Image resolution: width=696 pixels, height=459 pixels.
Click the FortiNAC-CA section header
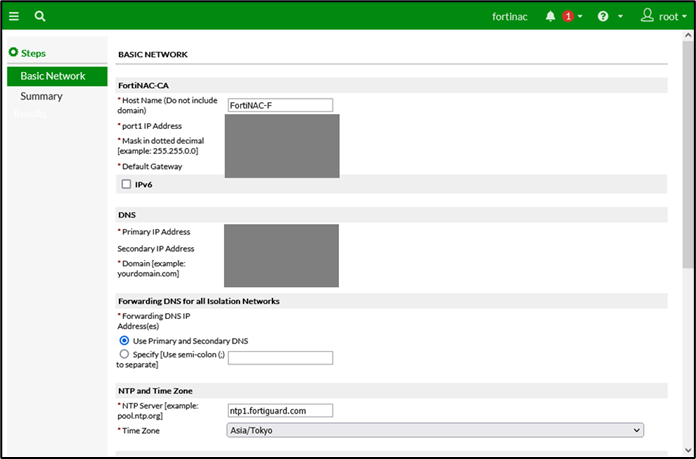click(392, 85)
